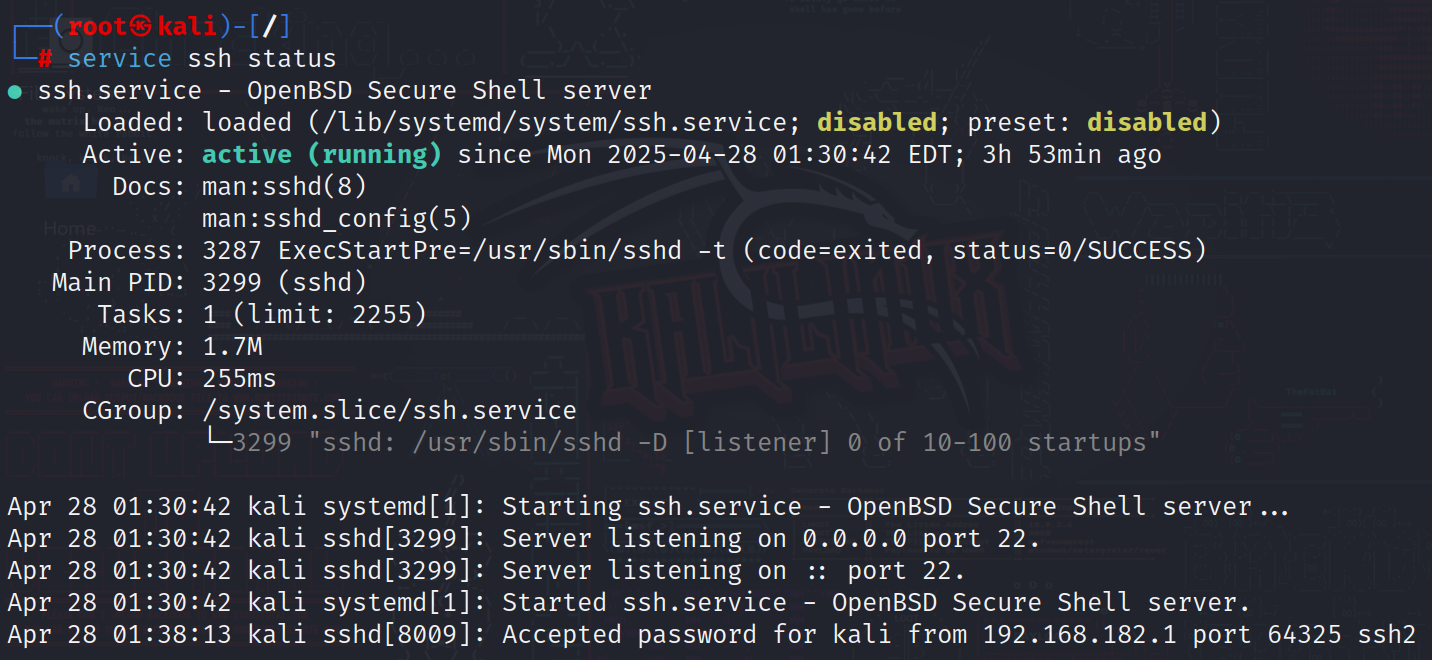Click the "service" command word in prompt
Screen dimensions: 1432x660
coord(119,59)
